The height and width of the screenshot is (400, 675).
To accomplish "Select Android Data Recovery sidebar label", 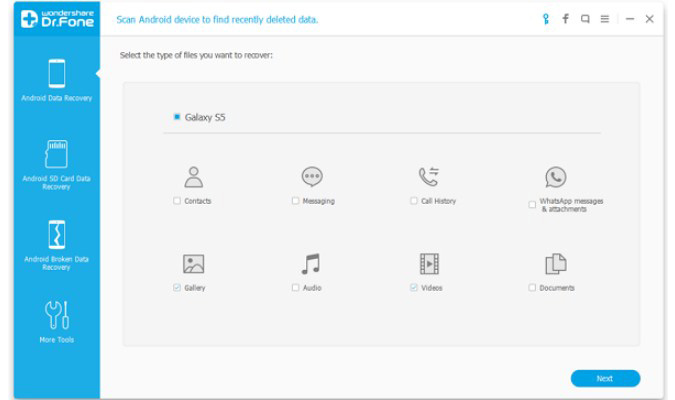I will coord(57,98).
